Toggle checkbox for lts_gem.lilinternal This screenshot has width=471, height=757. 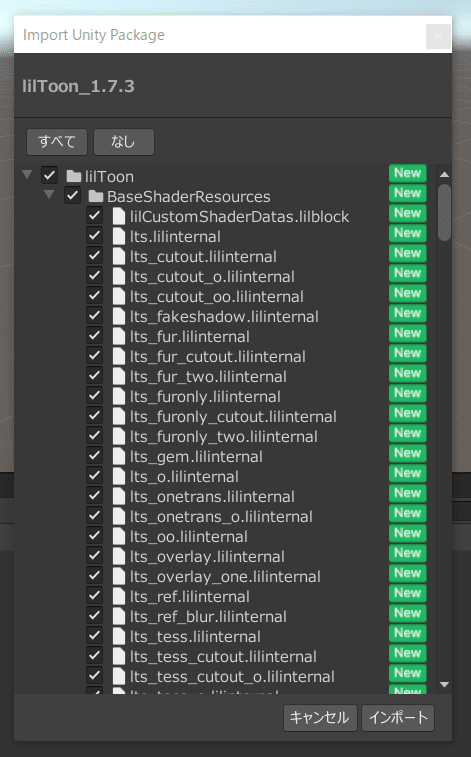[95, 455]
